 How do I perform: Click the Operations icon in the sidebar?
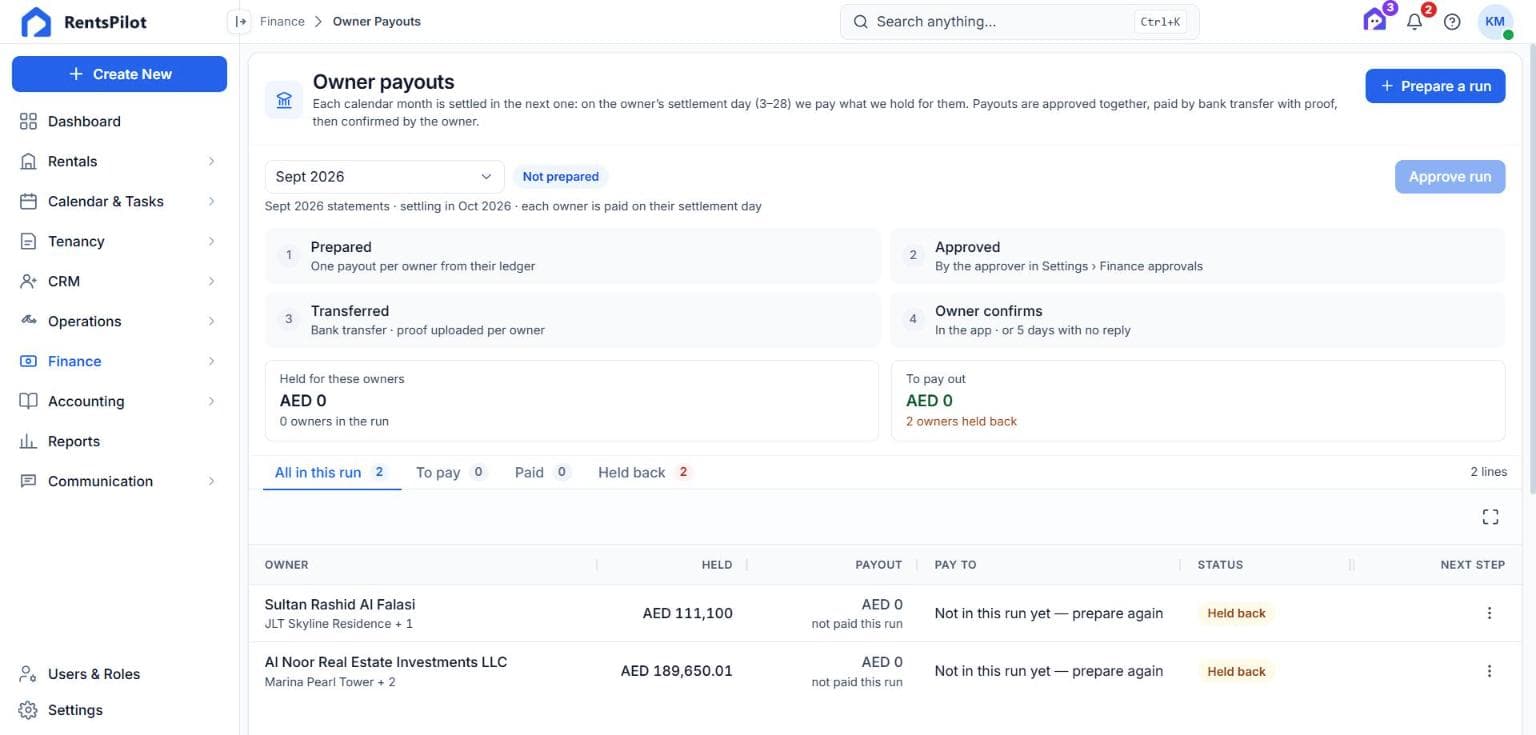click(28, 321)
